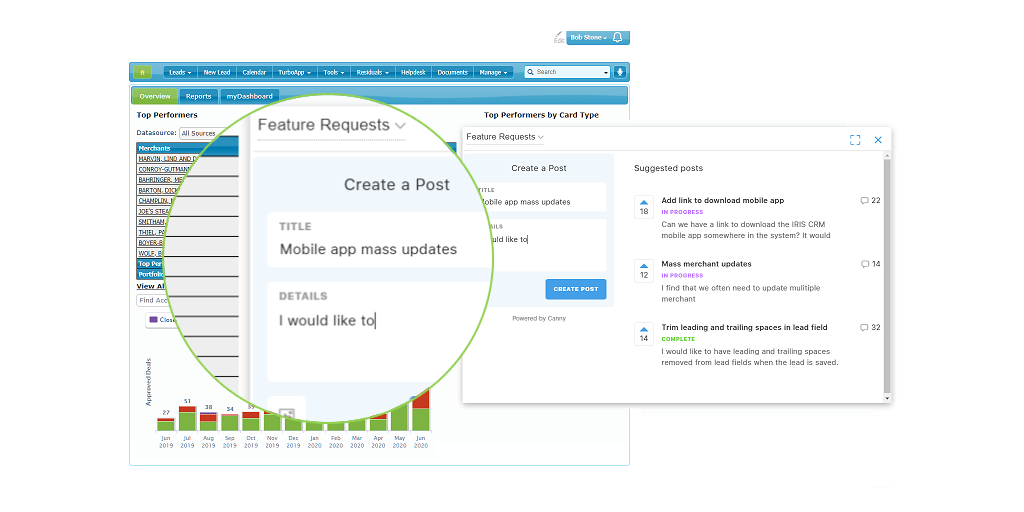
Task: Upvote the post with 18 votes
Action: (644, 207)
